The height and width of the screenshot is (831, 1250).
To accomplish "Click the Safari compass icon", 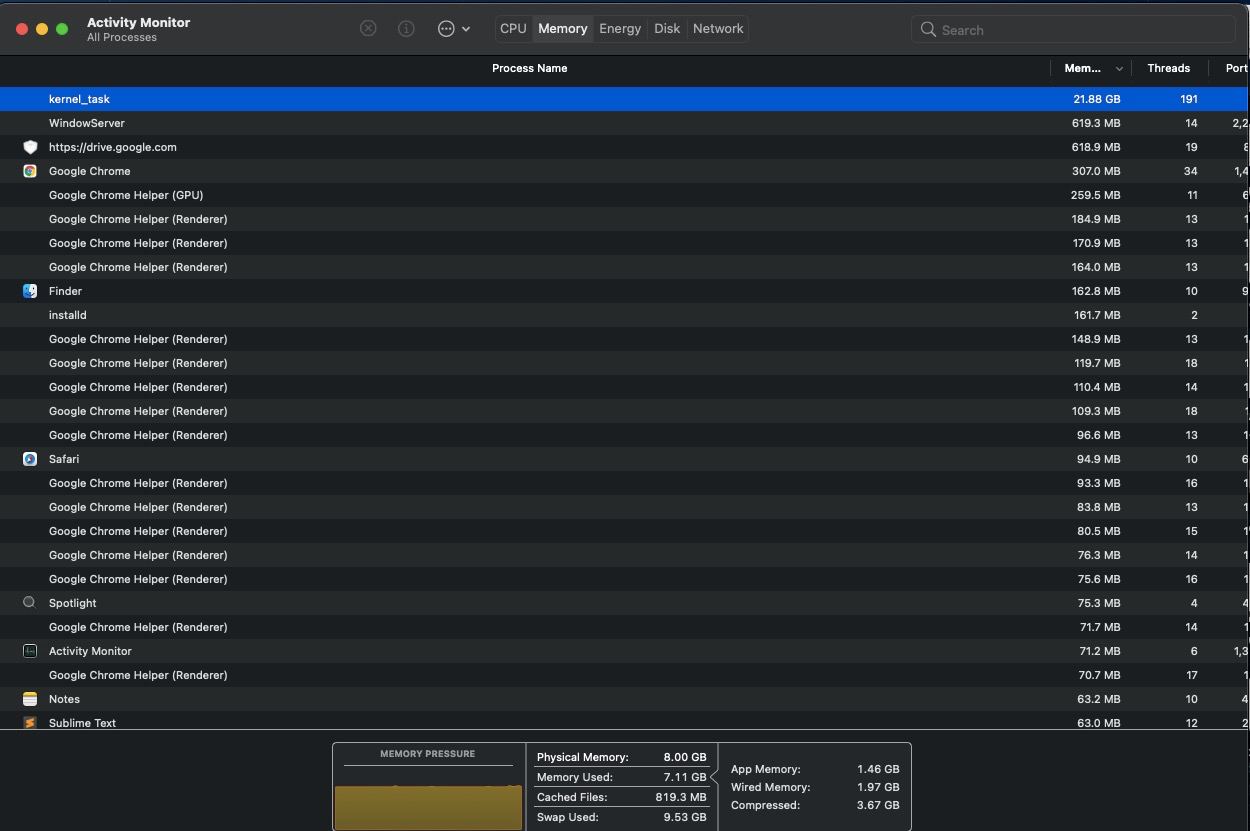I will pos(30,459).
